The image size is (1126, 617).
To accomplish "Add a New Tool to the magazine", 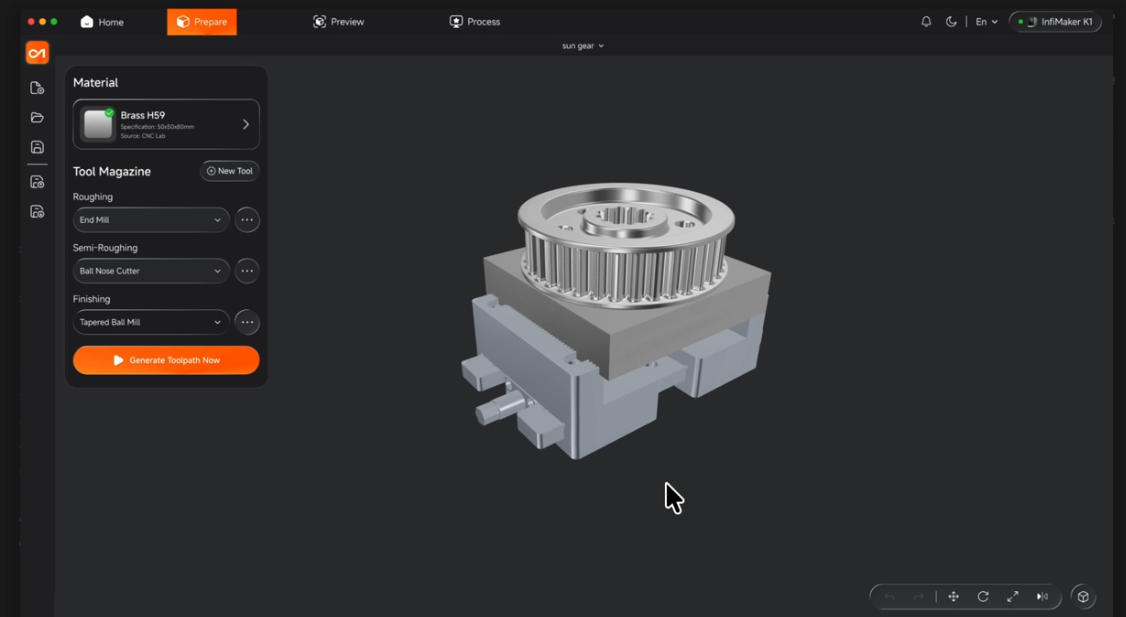I will (230, 171).
